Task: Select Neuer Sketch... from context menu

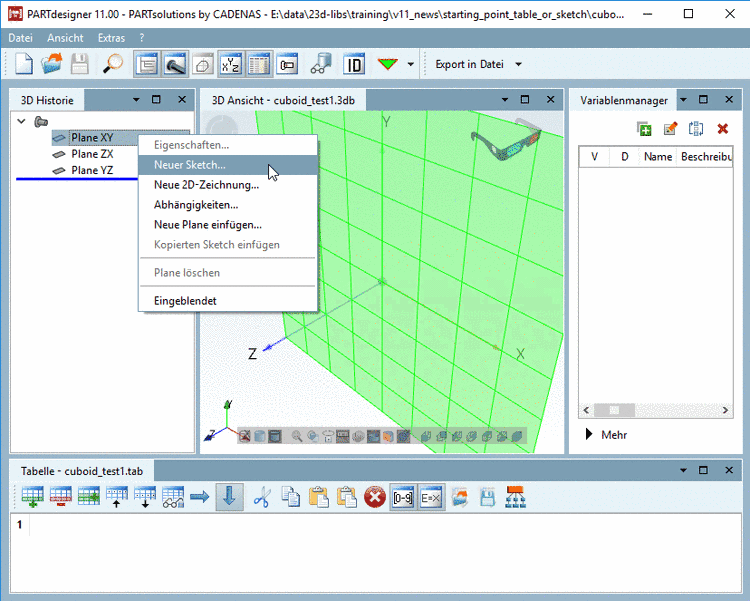Action: 228,165
